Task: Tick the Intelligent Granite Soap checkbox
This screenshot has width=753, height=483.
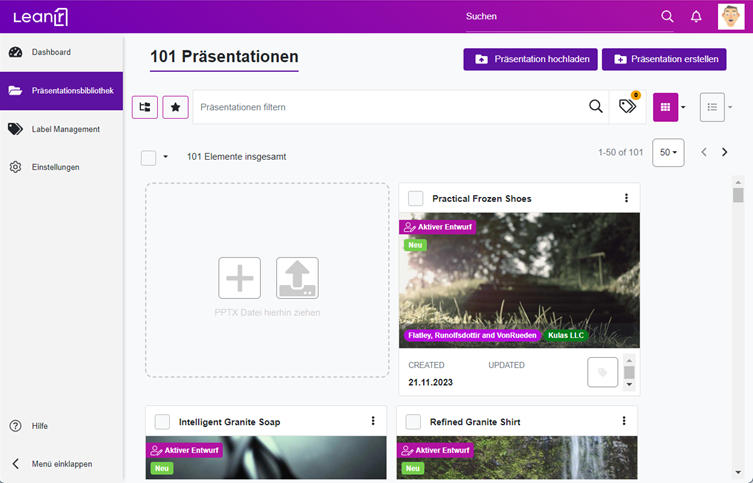Action: (162, 422)
